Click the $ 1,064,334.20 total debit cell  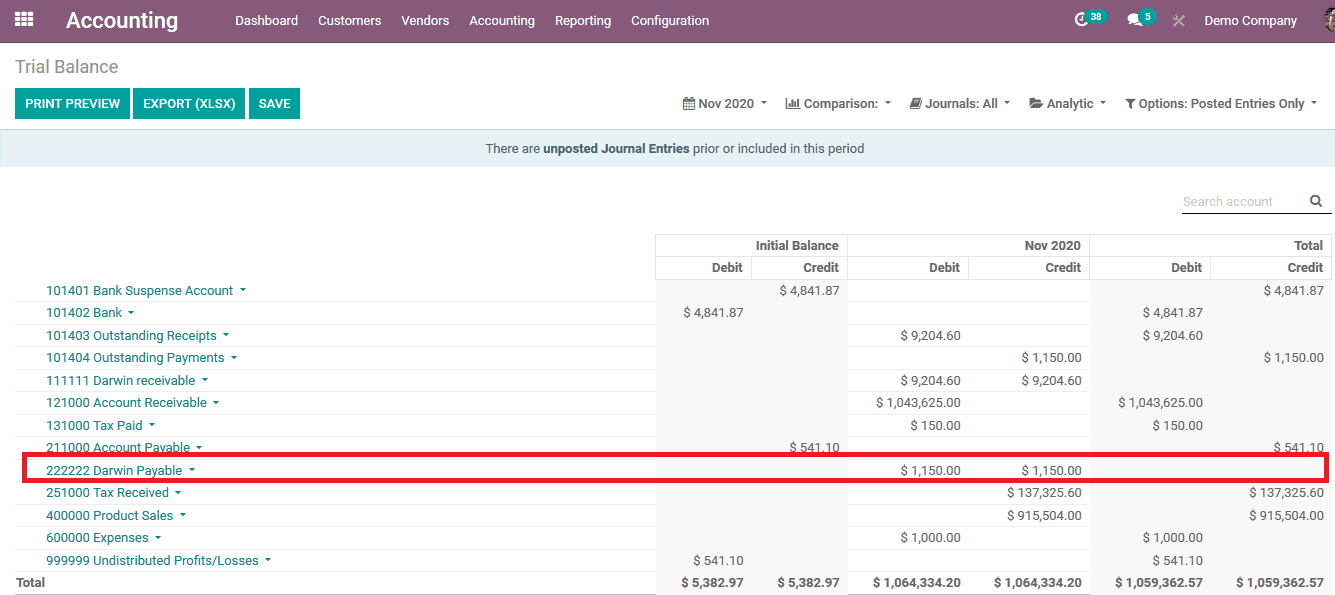(x=917, y=582)
